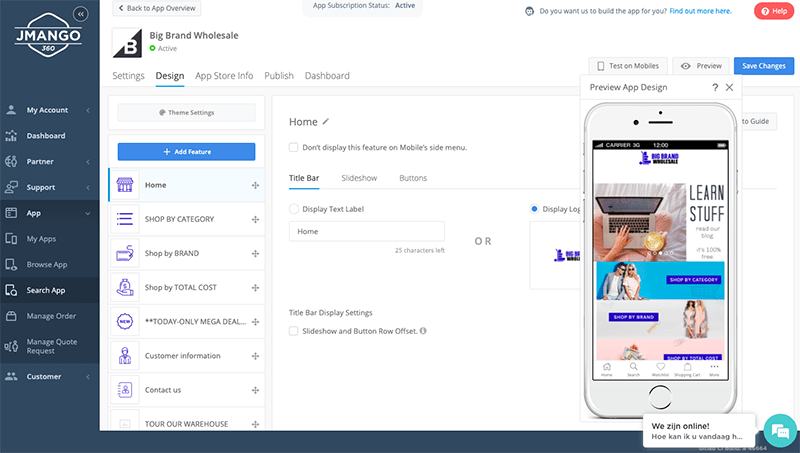Screen dimensions: 800x453
Task: Click the Shop by TOTAL COST money icon
Action: (124, 287)
